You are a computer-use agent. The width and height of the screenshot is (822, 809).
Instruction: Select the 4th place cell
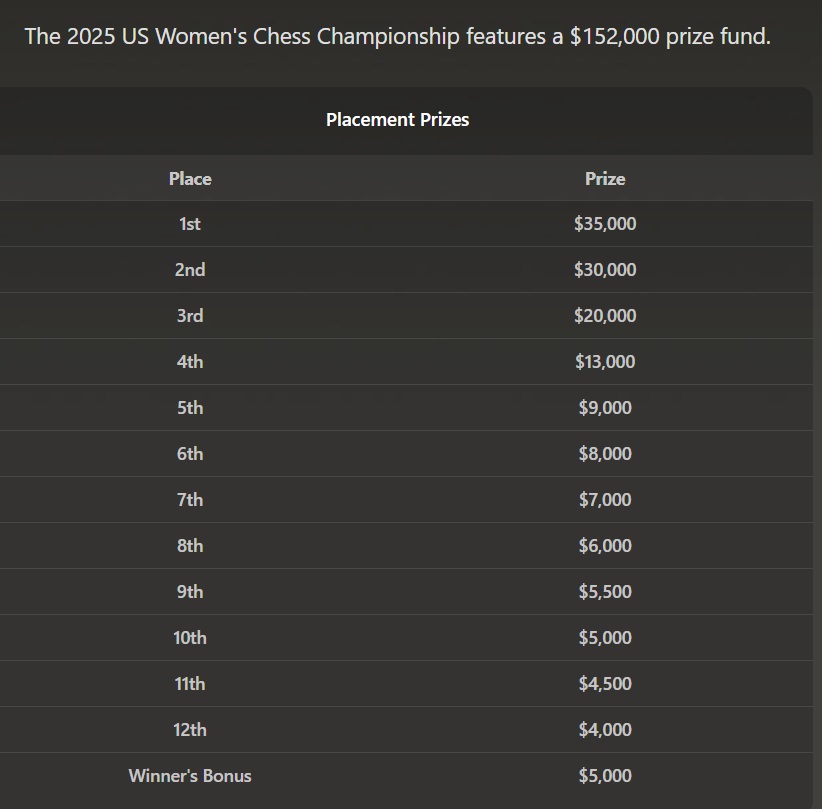(x=190, y=362)
